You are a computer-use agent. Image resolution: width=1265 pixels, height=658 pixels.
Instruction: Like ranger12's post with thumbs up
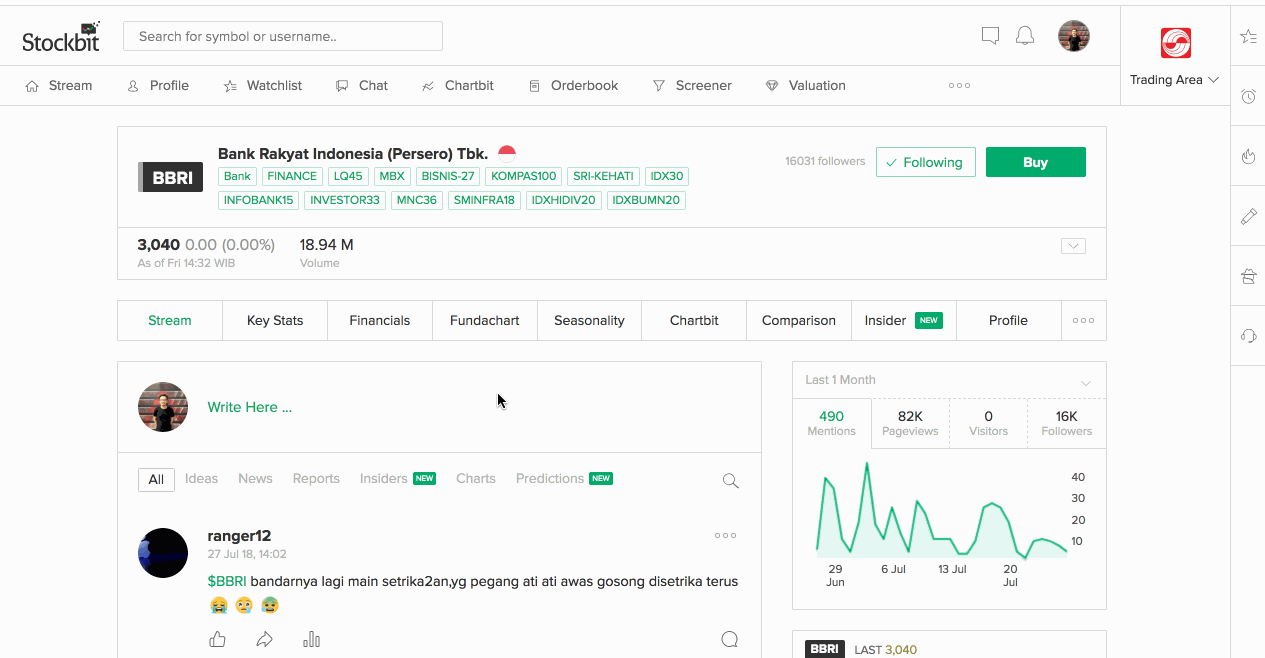218,639
